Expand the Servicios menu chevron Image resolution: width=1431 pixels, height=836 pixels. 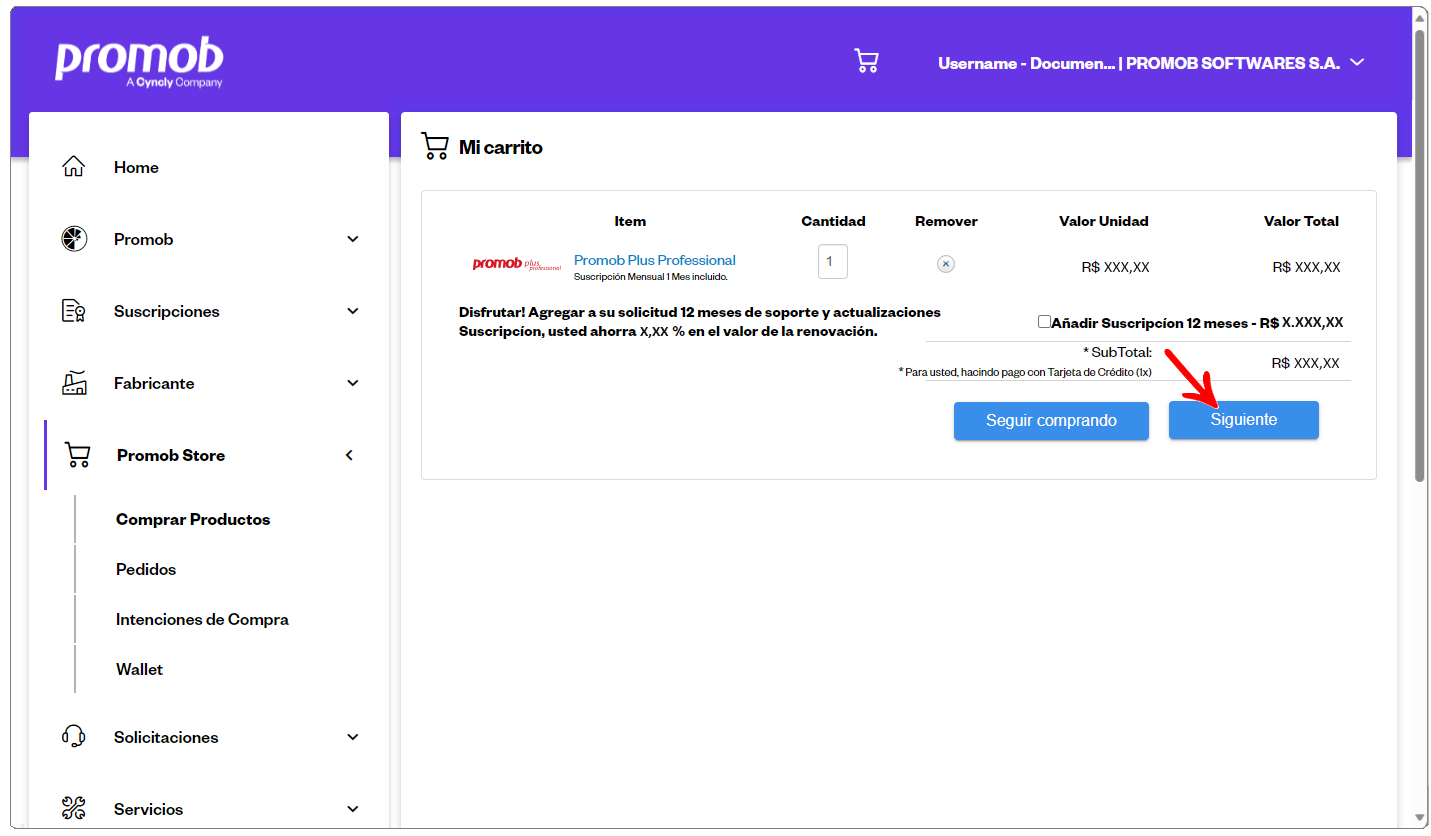pos(352,809)
